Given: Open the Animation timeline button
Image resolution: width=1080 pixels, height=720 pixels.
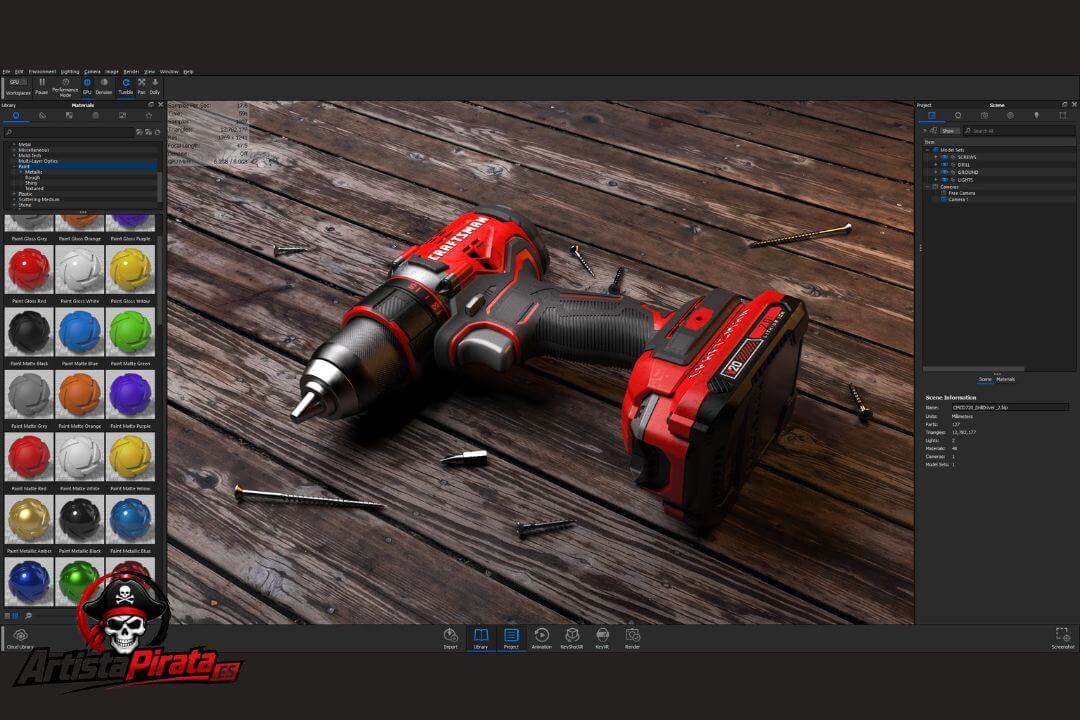Looking at the screenshot, I should 541,638.
